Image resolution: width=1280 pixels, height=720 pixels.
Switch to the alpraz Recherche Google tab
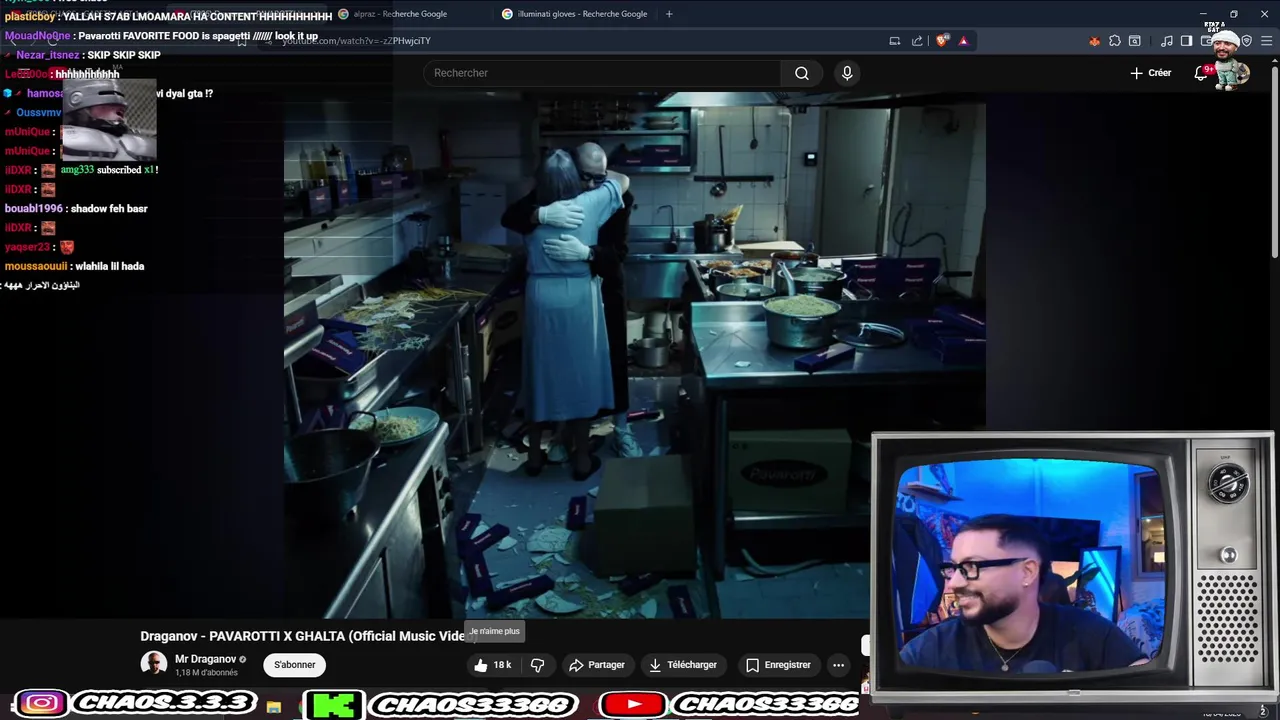pyautogui.click(x=400, y=14)
